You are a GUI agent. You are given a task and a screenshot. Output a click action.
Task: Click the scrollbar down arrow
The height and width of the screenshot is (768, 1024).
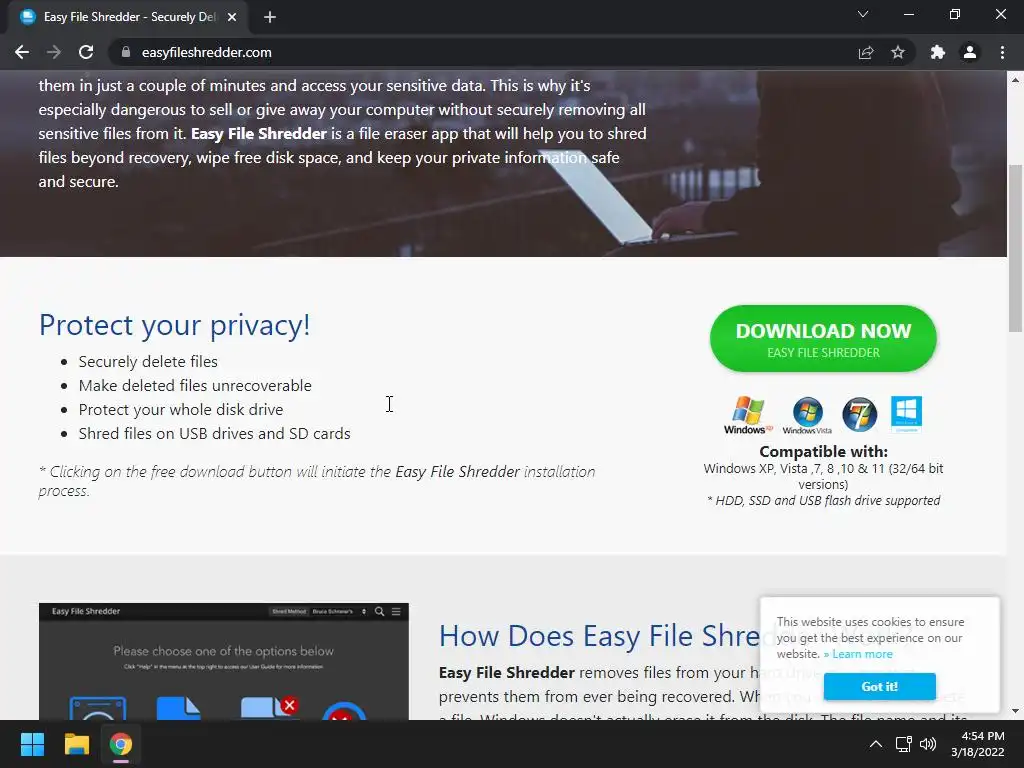(x=1016, y=711)
